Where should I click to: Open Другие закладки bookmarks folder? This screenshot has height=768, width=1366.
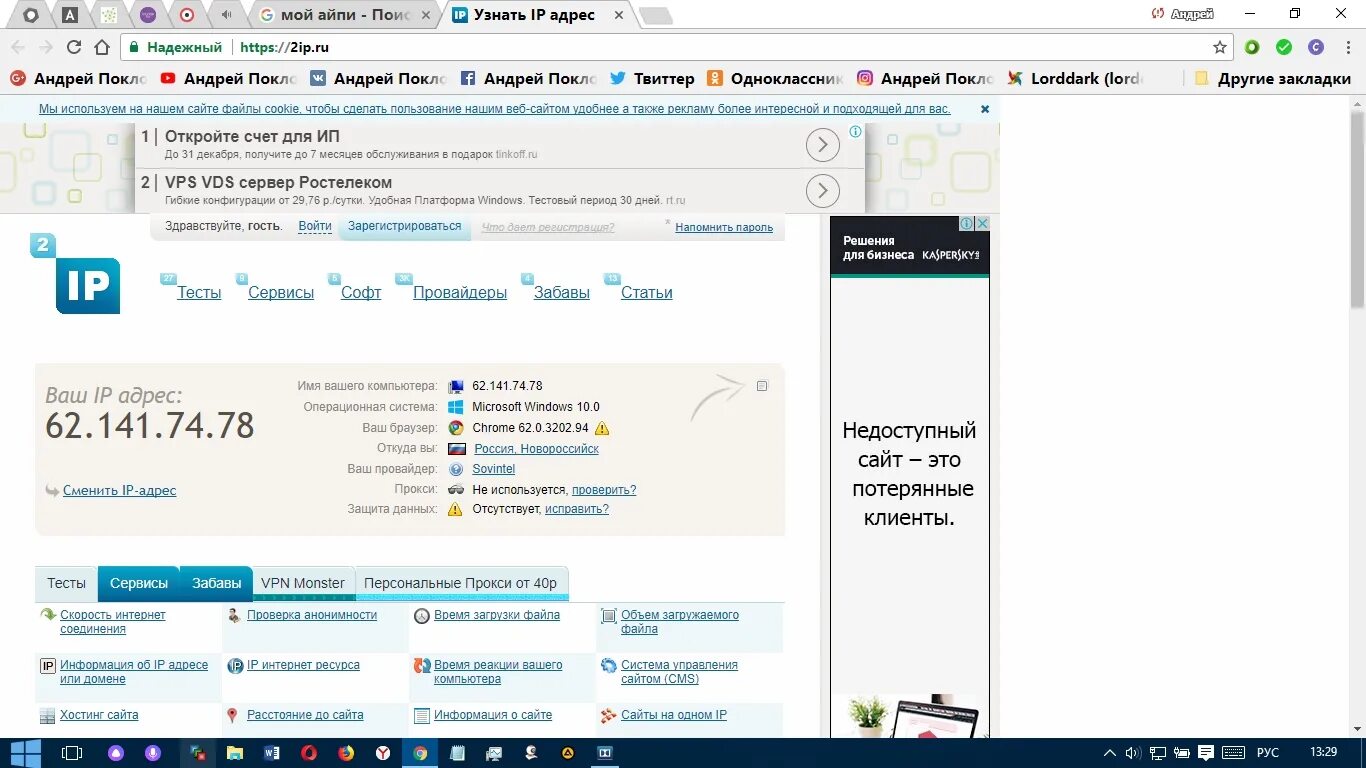coord(1273,78)
